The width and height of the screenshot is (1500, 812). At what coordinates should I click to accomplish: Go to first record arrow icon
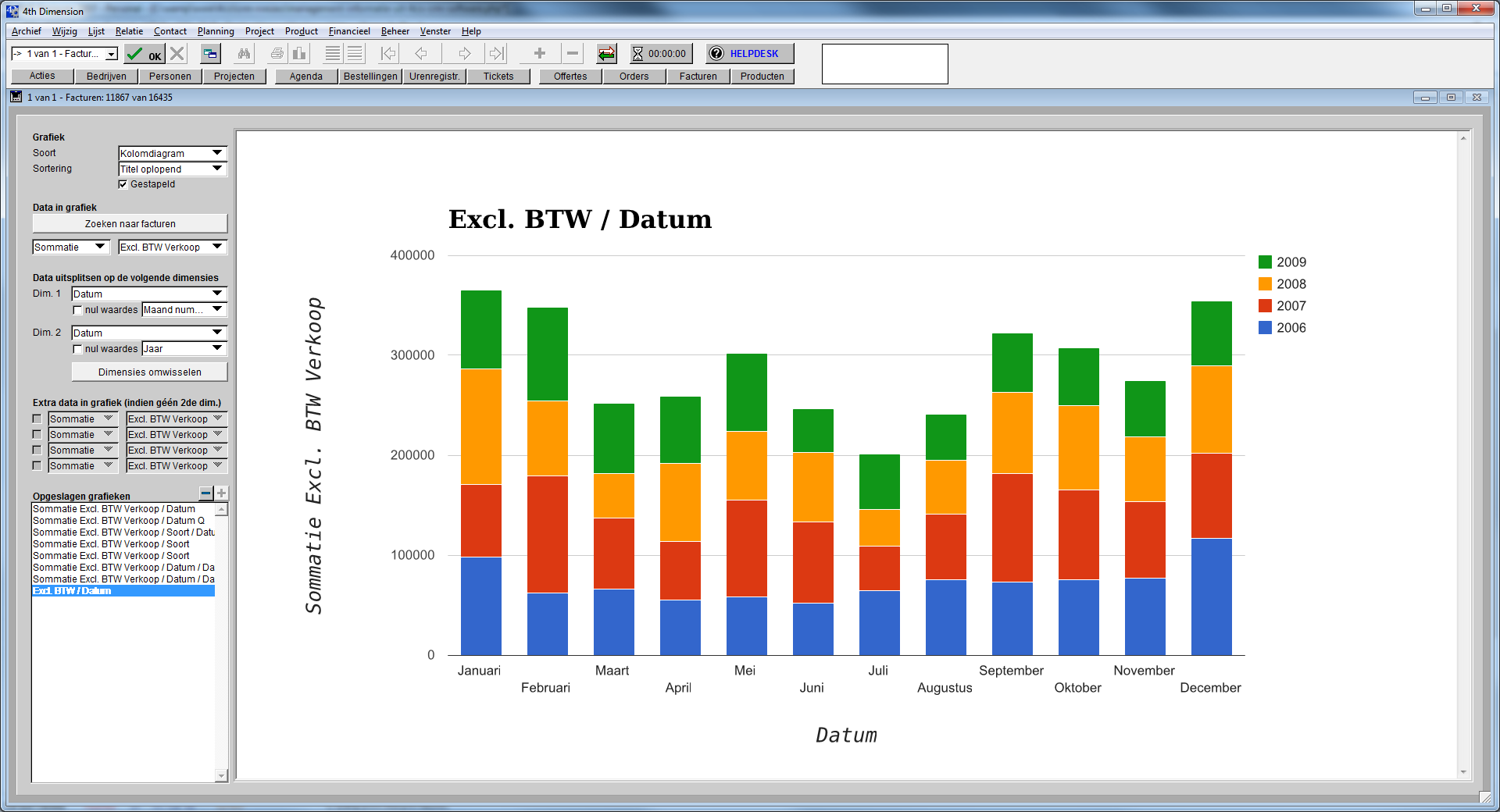388,54
